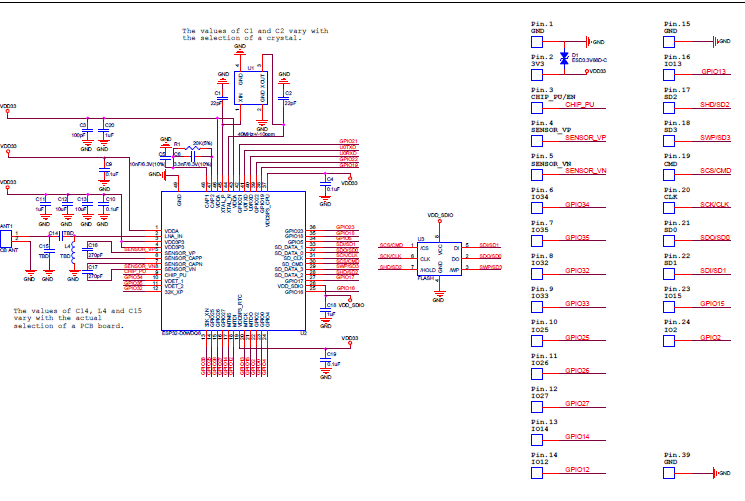
Task: Select the "Pin.22" heading text
Action: pos(677,256)
